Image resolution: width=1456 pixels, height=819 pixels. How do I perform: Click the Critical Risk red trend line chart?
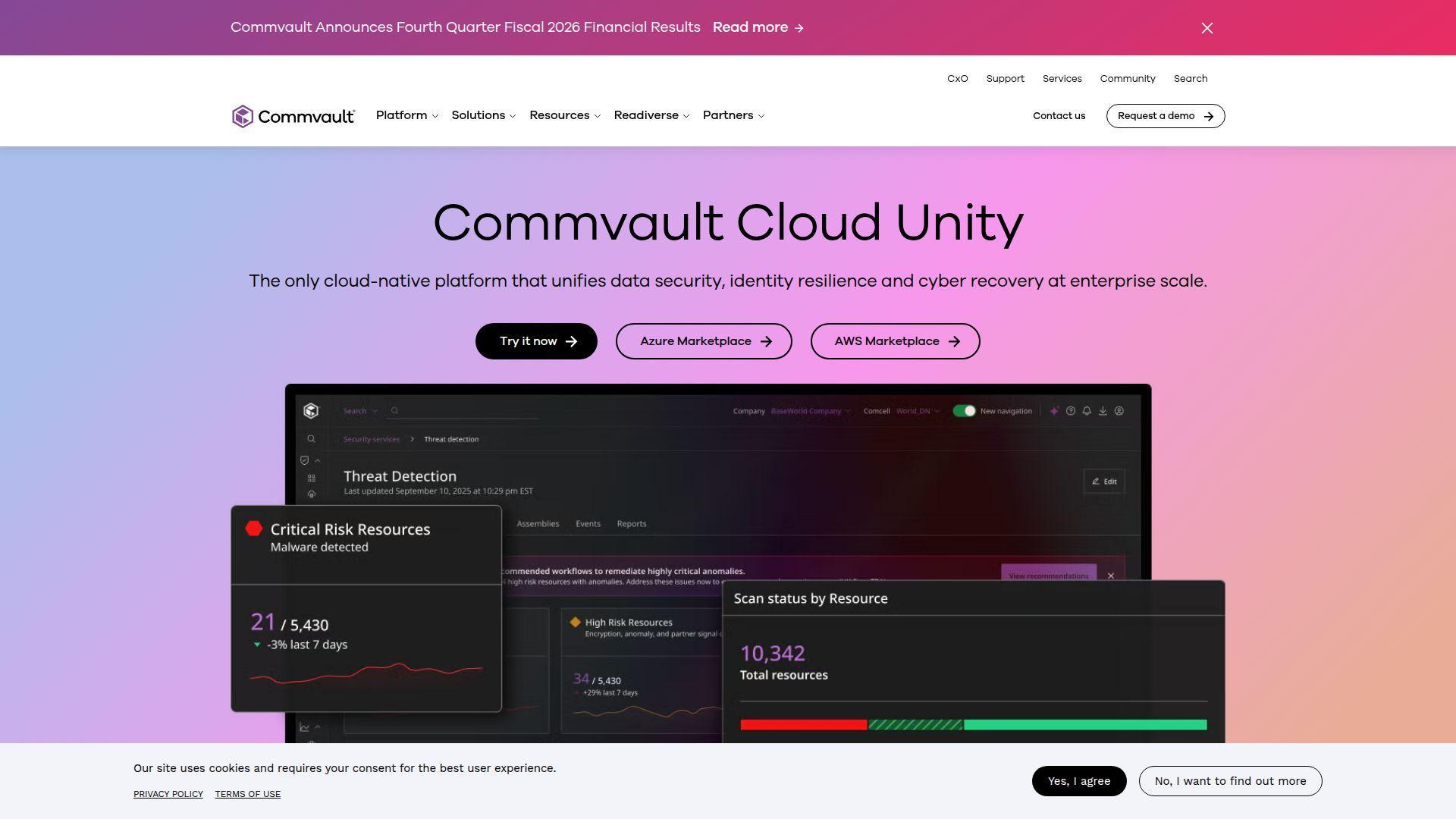366,673
